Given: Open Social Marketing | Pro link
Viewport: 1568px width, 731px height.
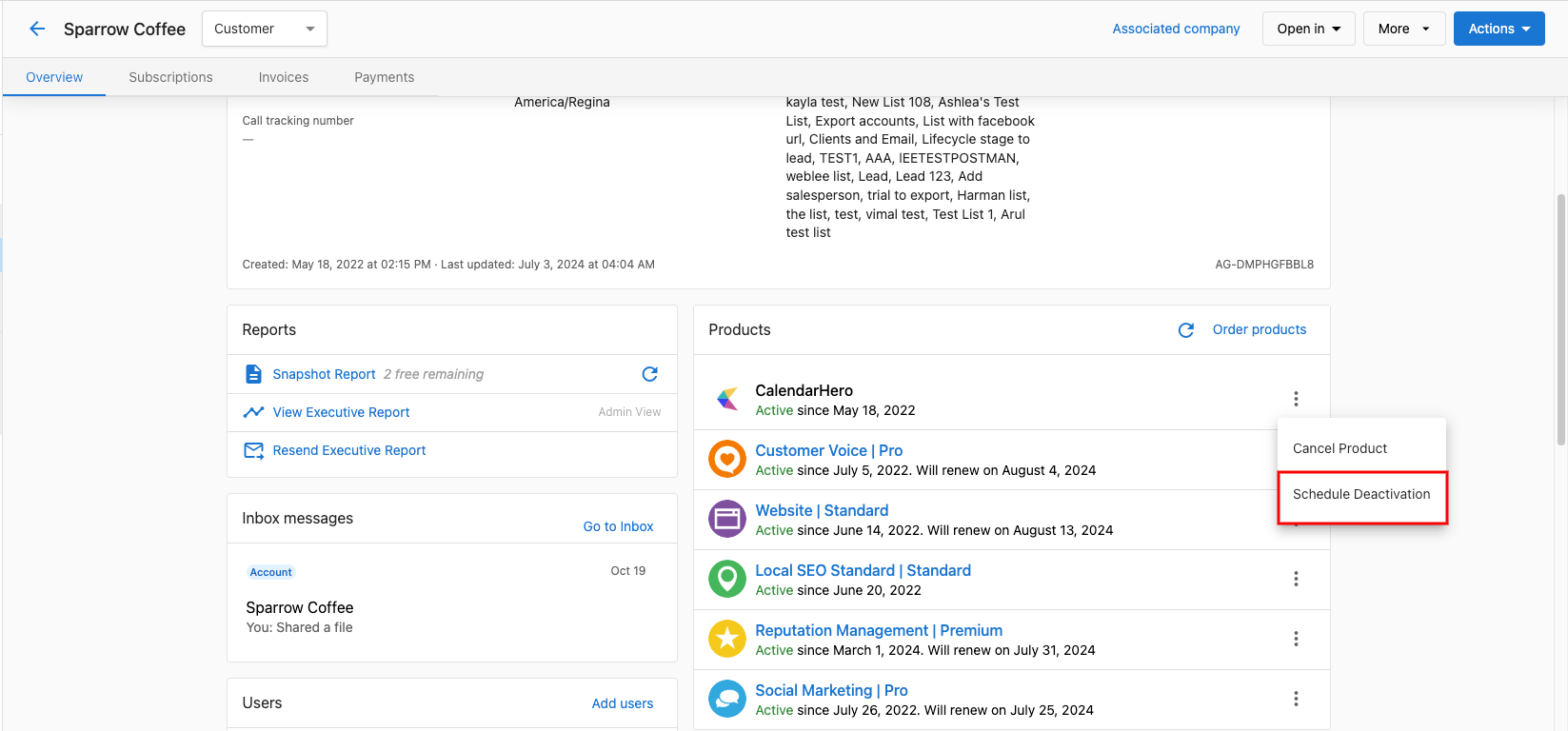Looking at the screenshot, I should [831, 690].
